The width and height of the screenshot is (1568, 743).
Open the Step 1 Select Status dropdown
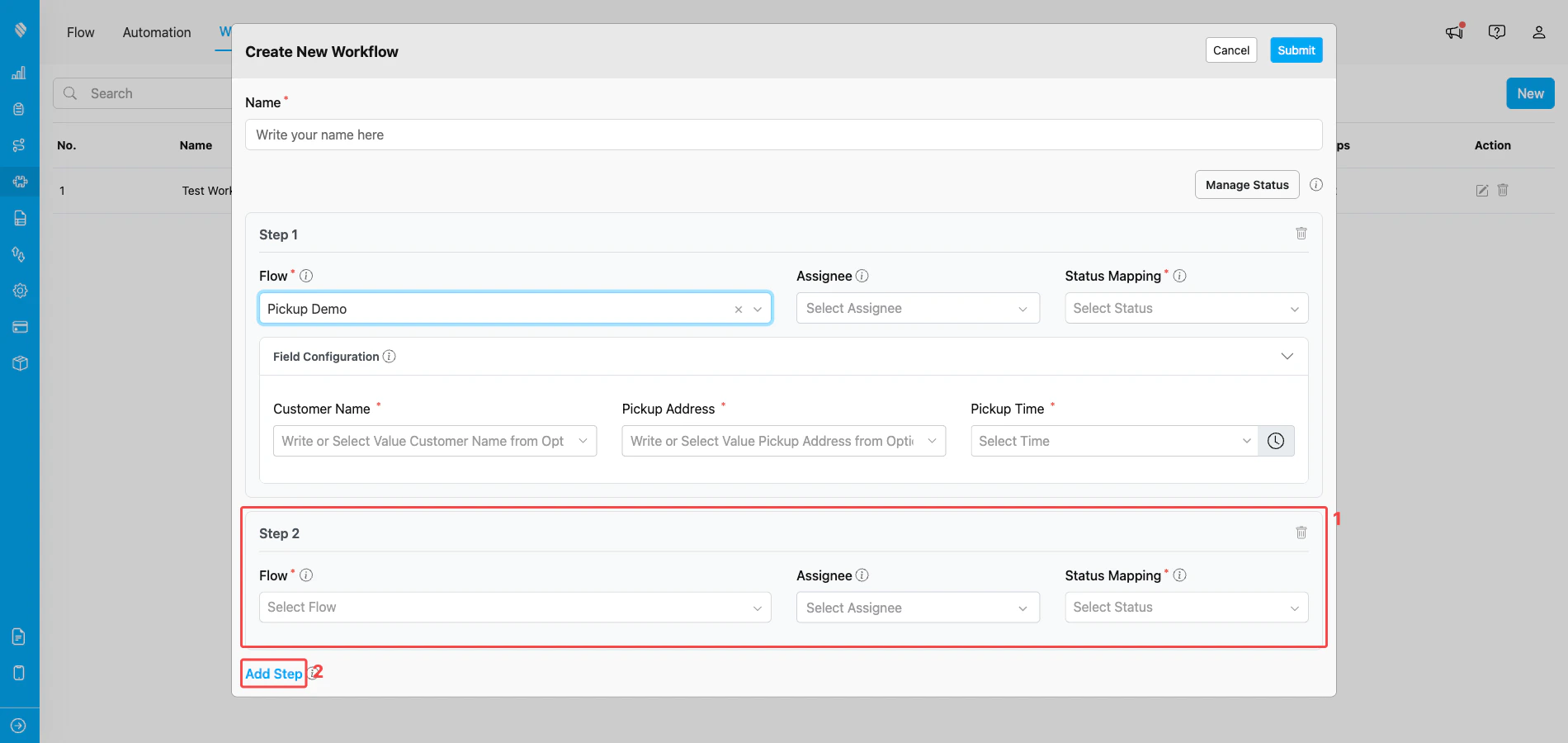[1187, 308]
